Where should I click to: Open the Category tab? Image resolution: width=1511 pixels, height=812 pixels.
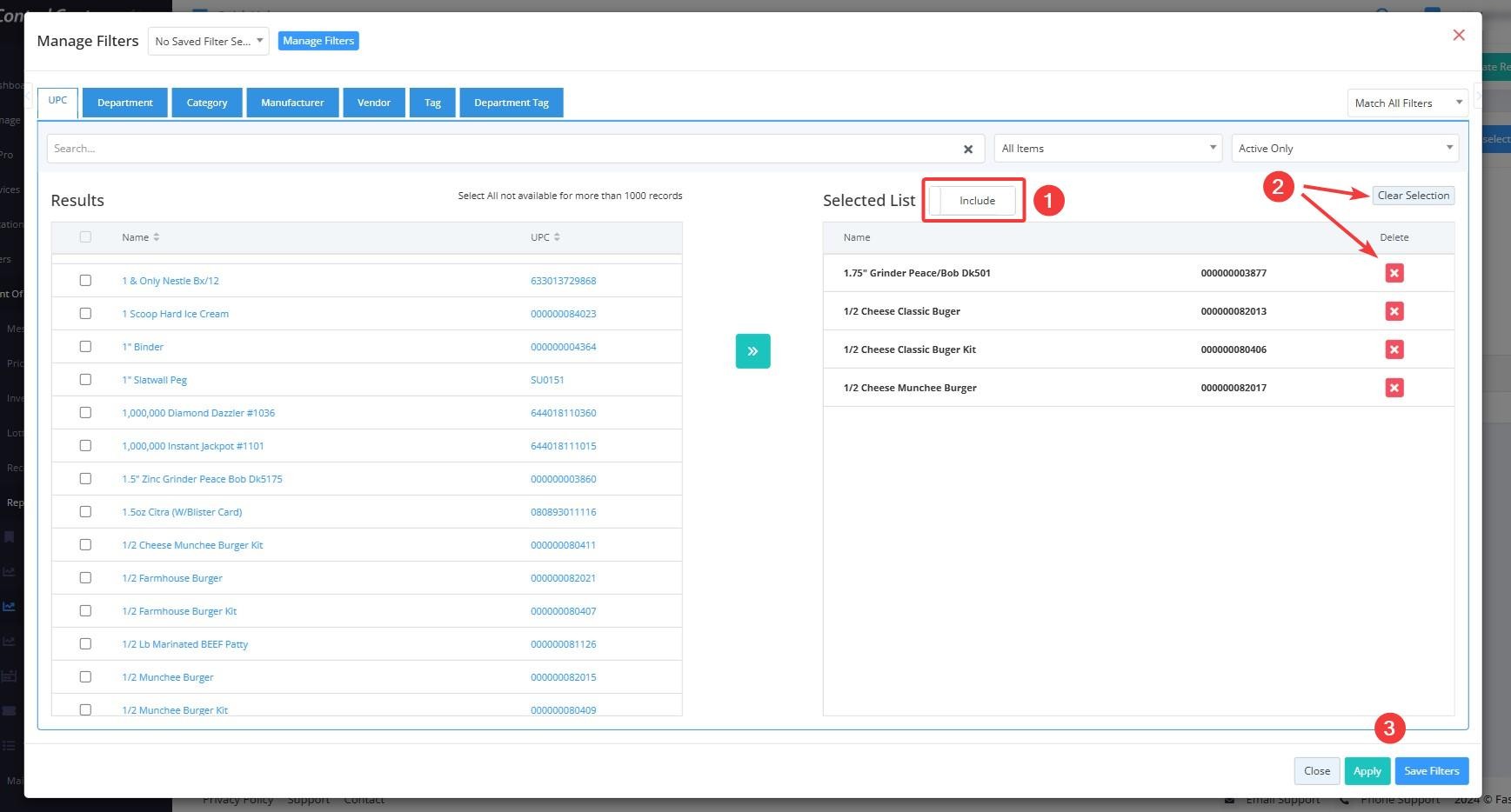[x=207, y=103]
